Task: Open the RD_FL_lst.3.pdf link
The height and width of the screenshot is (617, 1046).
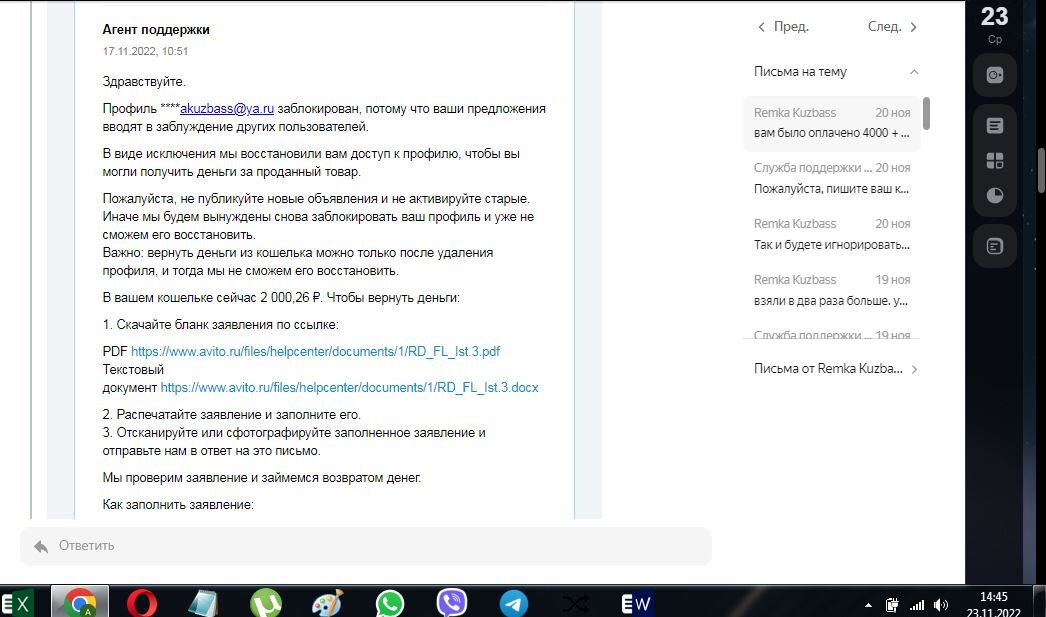Action: (x=315, y=352)
